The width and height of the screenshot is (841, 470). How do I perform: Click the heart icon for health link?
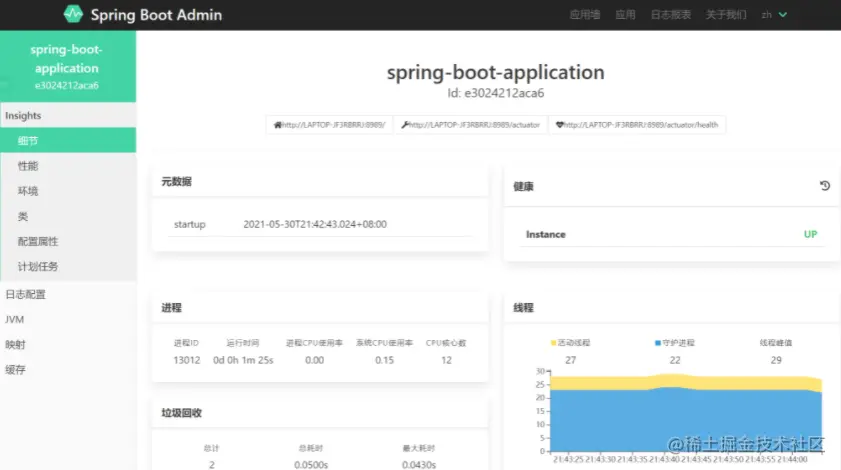tap(559, 125)
